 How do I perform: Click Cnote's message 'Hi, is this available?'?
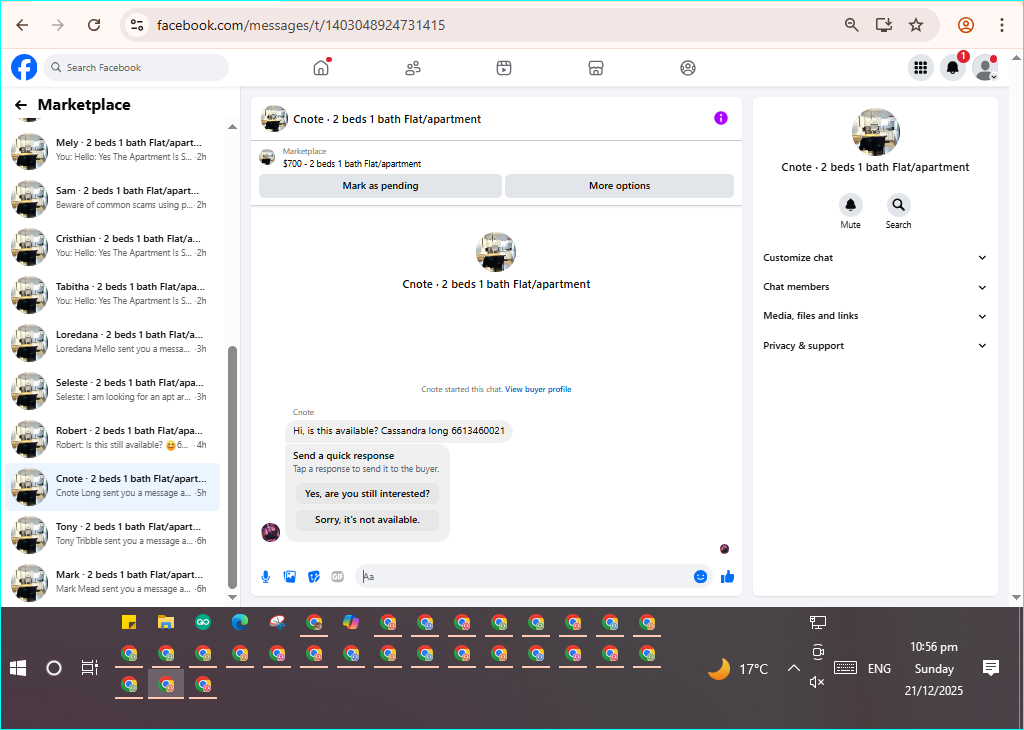tap(398, 431)
